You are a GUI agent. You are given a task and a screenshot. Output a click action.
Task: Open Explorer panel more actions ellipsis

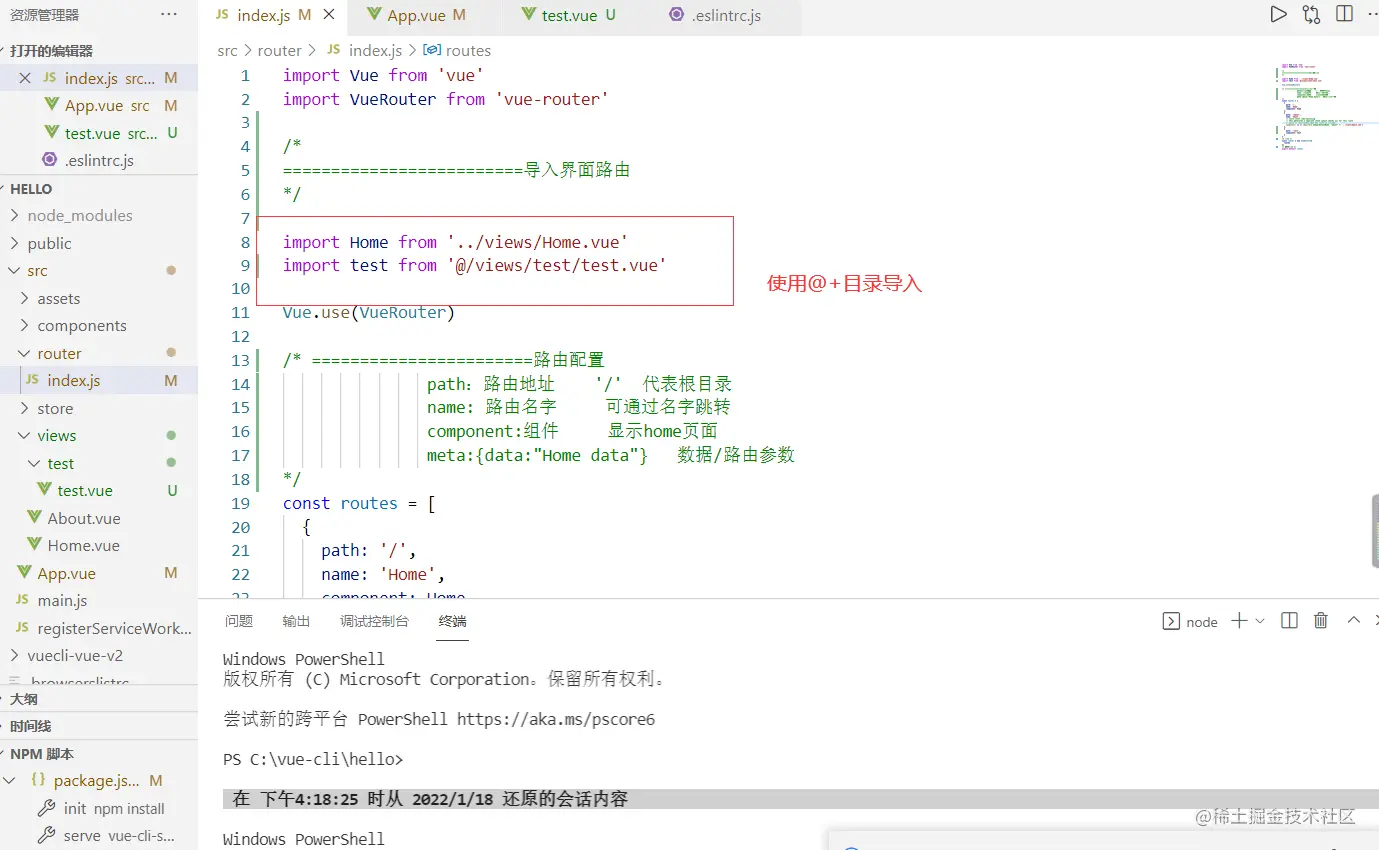point(169,14)
